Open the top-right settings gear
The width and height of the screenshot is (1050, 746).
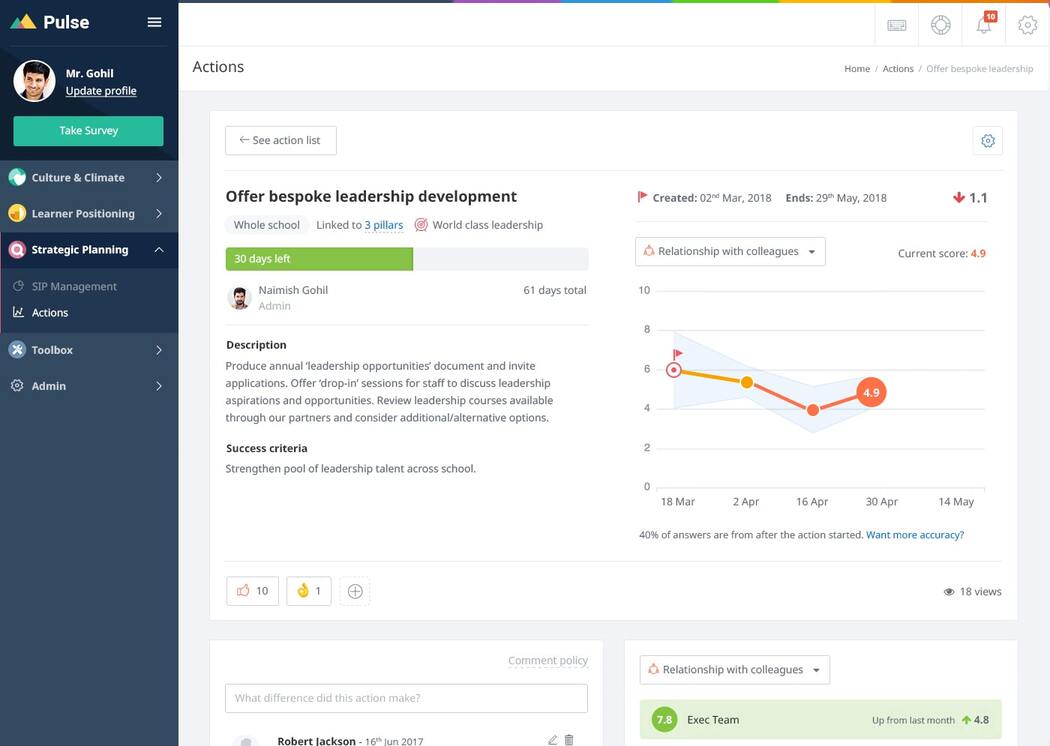1027,25
